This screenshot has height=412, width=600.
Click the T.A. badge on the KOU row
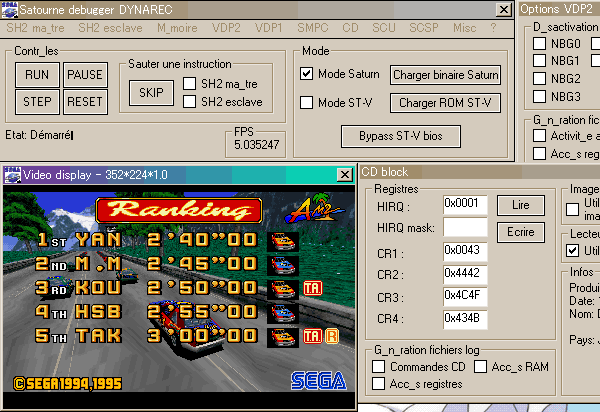(x=313, y=288)
